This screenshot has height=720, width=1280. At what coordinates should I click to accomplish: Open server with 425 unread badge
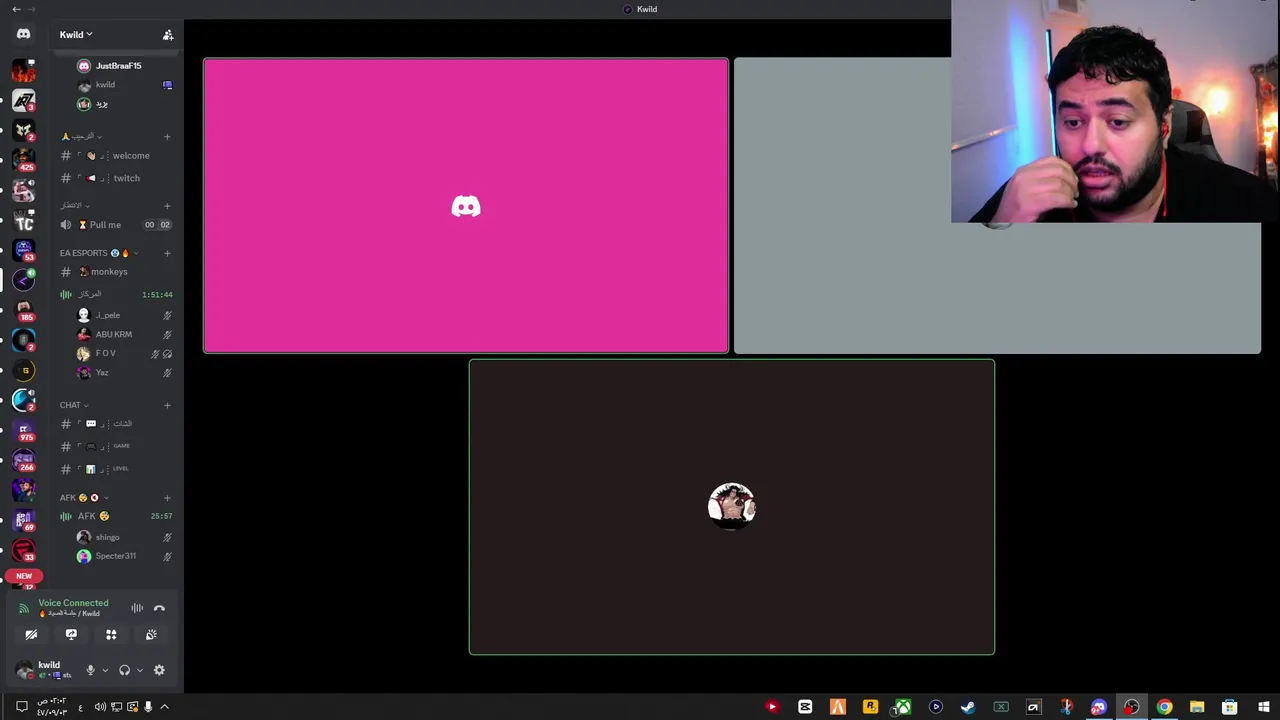coord(23,159)
